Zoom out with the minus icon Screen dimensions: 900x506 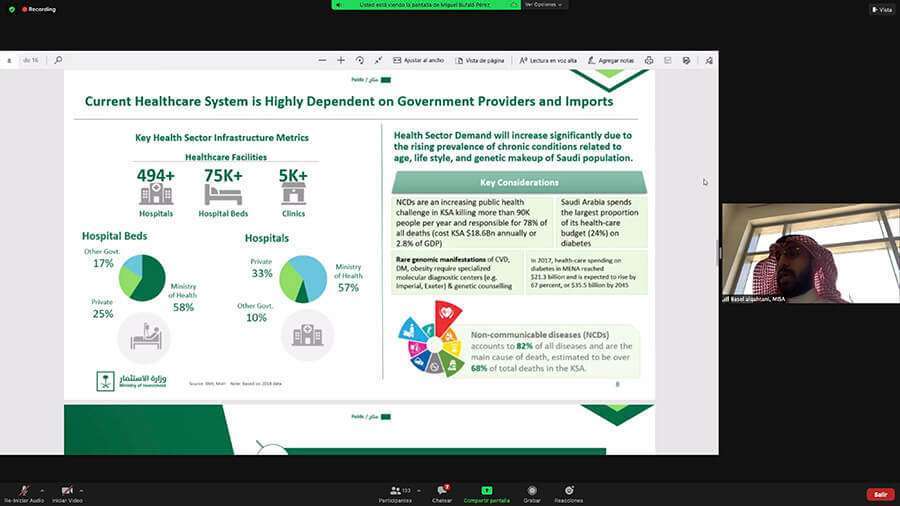[x=322, y=60]
